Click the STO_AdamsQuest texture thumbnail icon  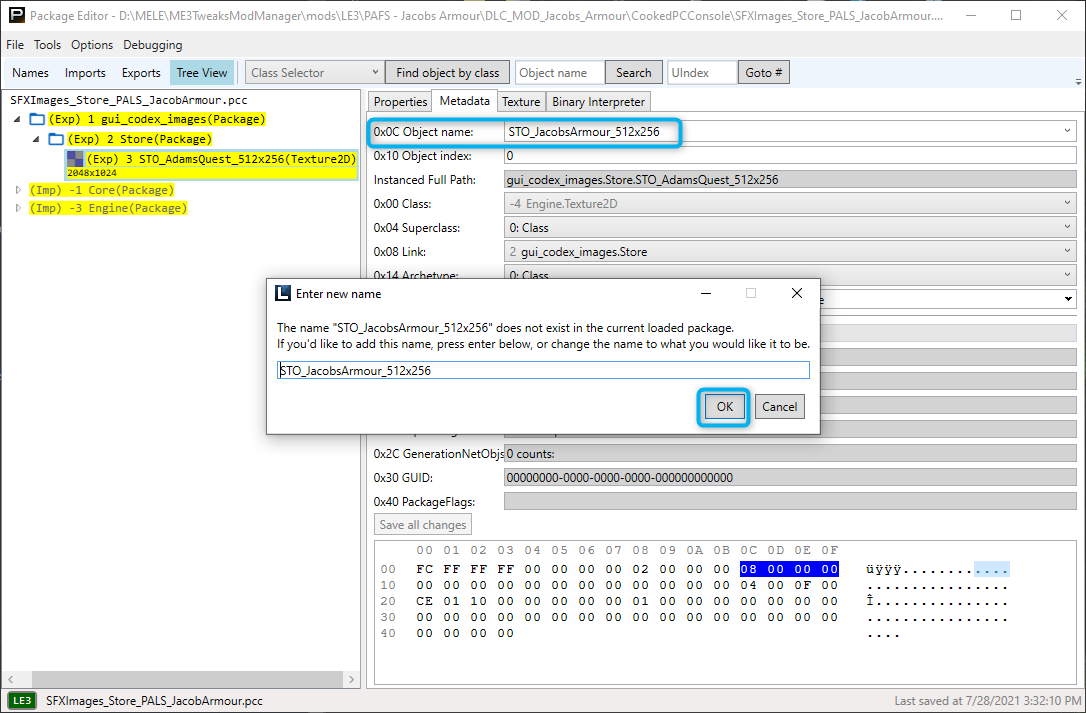coord(75,159)
